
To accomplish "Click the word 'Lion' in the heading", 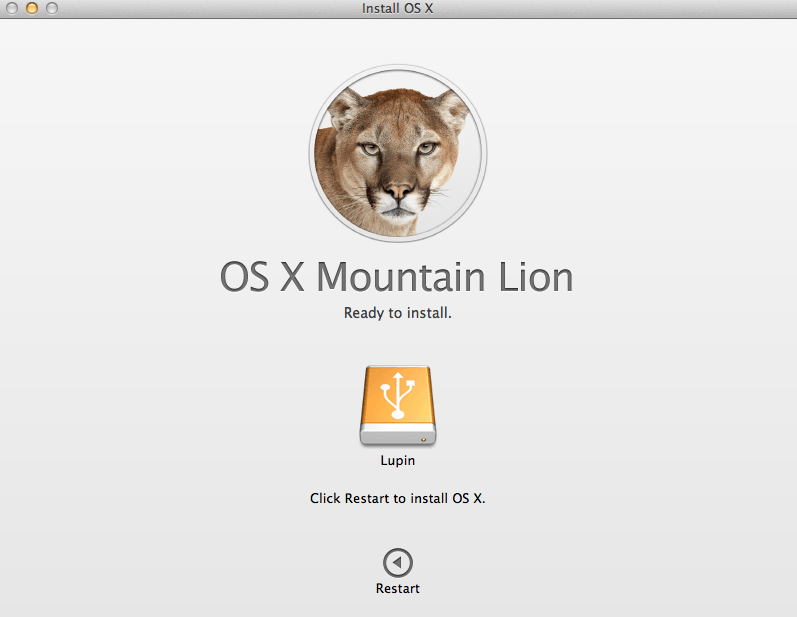I will point(533,278).
